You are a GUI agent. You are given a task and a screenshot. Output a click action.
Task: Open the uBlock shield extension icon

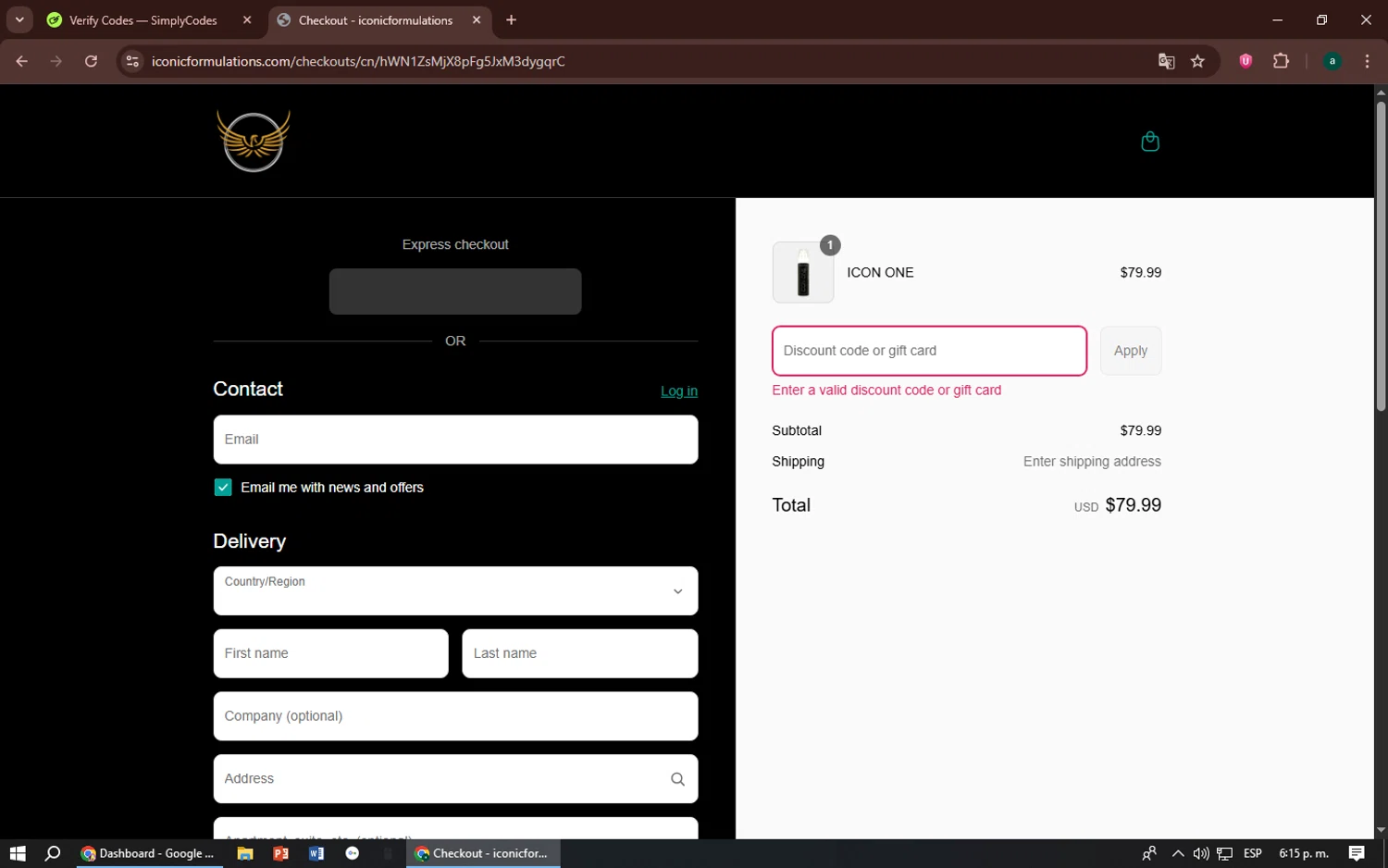coord(1245,61)
